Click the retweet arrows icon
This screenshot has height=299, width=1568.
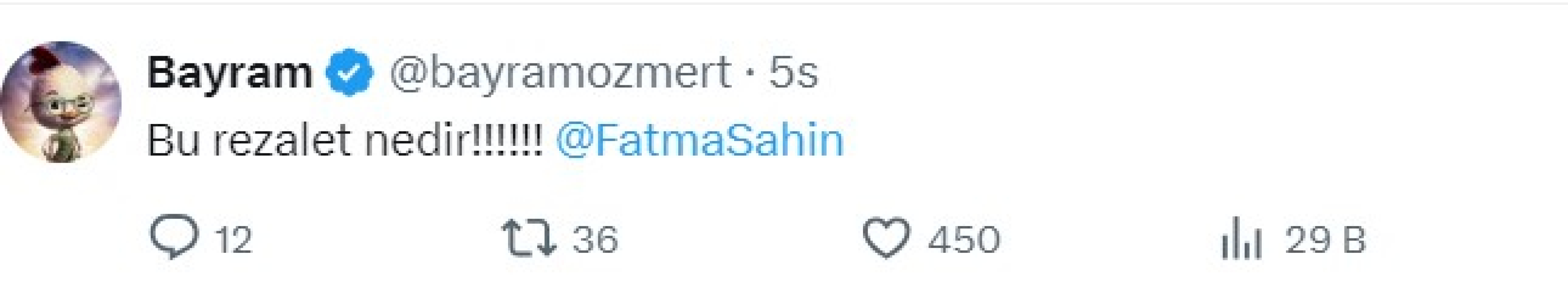(x=528, y=238)
